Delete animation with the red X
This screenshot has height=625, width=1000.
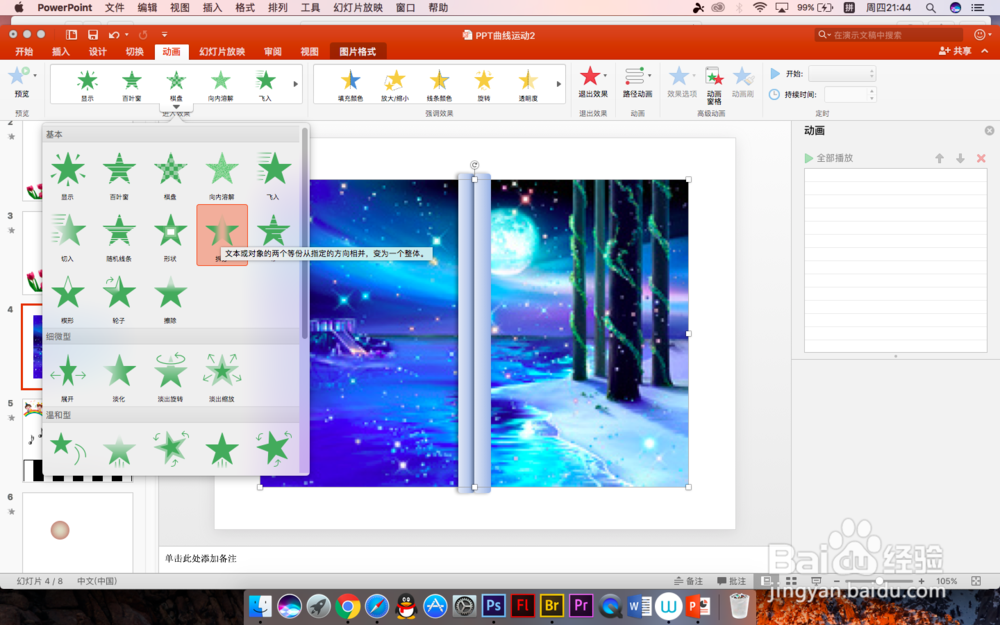coord(981,158)
